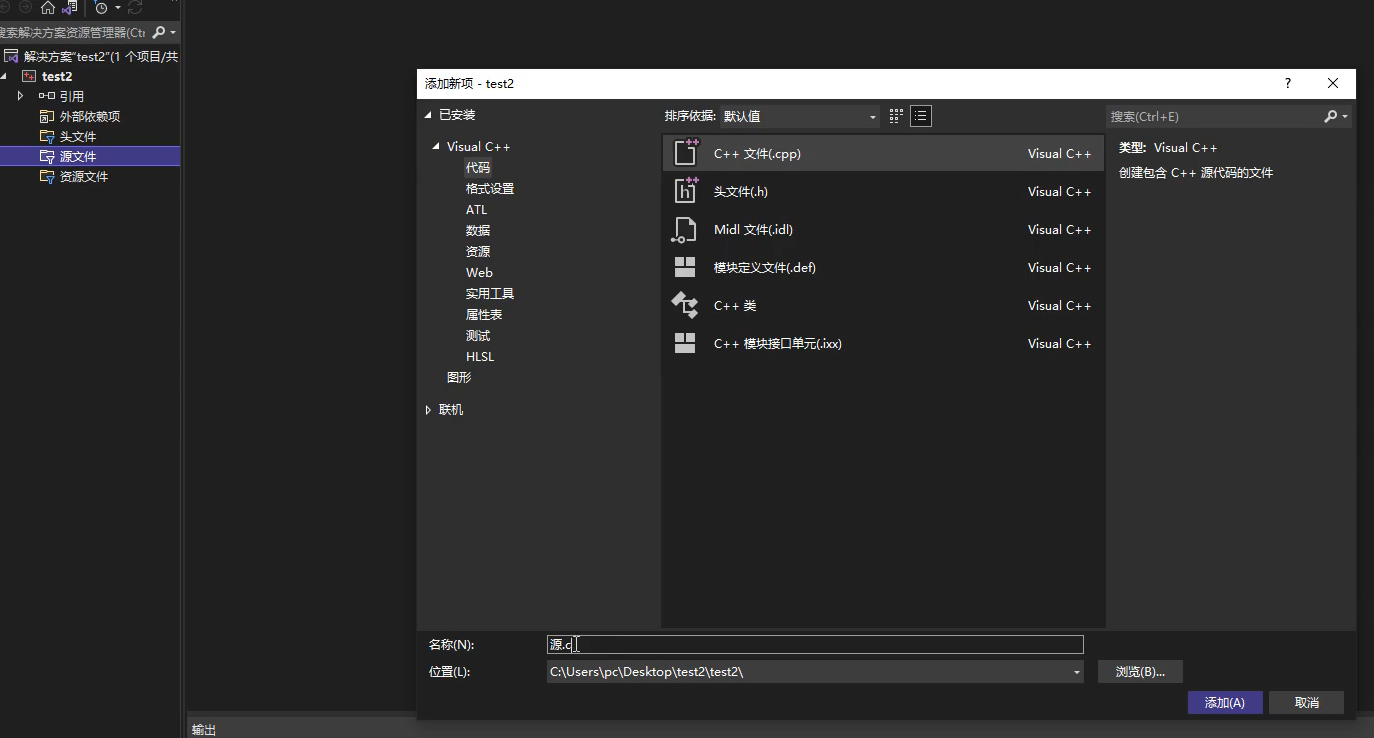Select the C++ 模块接口单元(.ixx) icon
Screen dimensions: 1374x738
coord(685,343)
